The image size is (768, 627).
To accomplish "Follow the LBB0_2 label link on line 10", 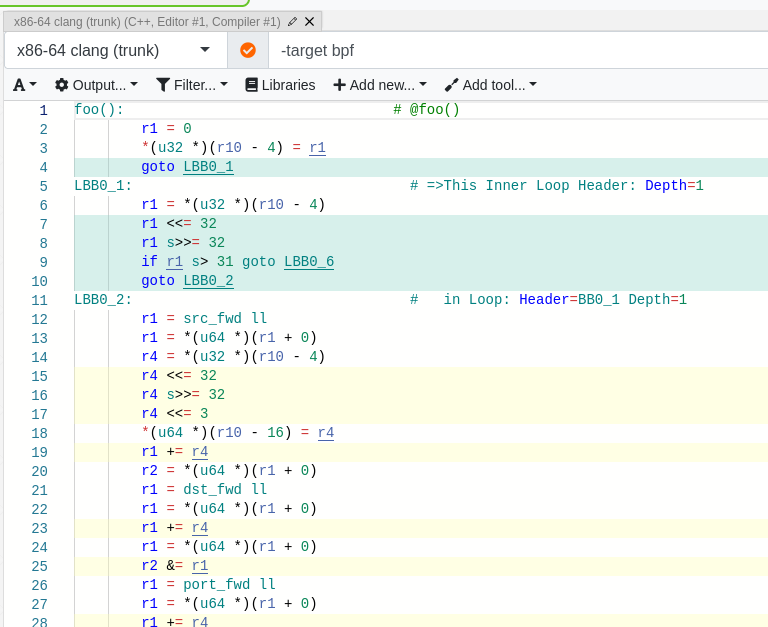I will click(x=208, y=281).
